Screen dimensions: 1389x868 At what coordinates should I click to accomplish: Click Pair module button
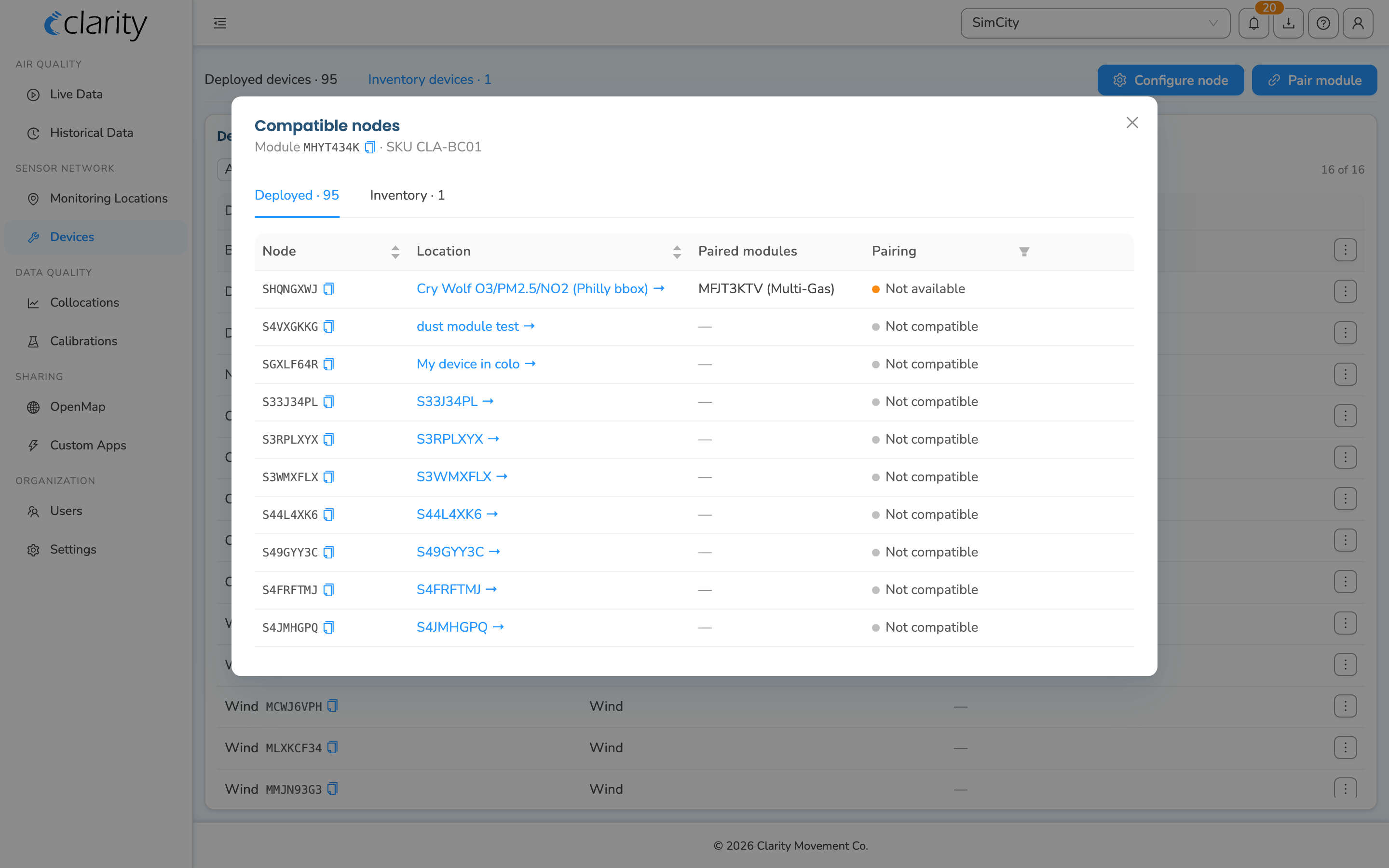click(x=1314, y=80)
